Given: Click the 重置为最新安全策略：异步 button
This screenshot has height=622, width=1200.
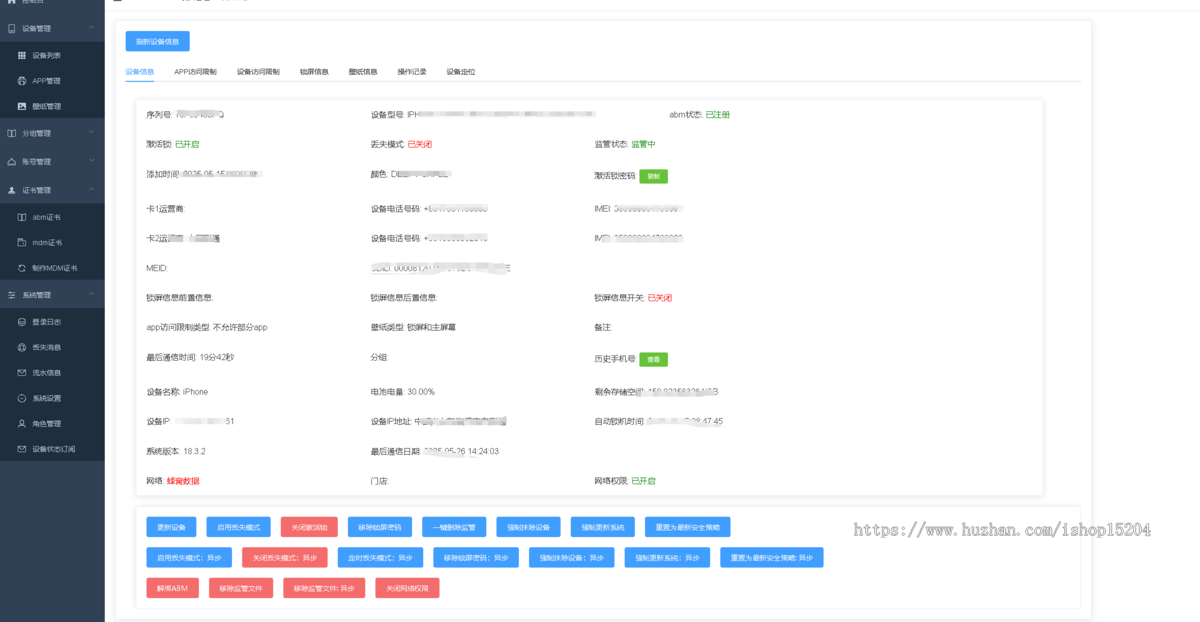Looking at the screenshot, I should click(x=772, y=558).
